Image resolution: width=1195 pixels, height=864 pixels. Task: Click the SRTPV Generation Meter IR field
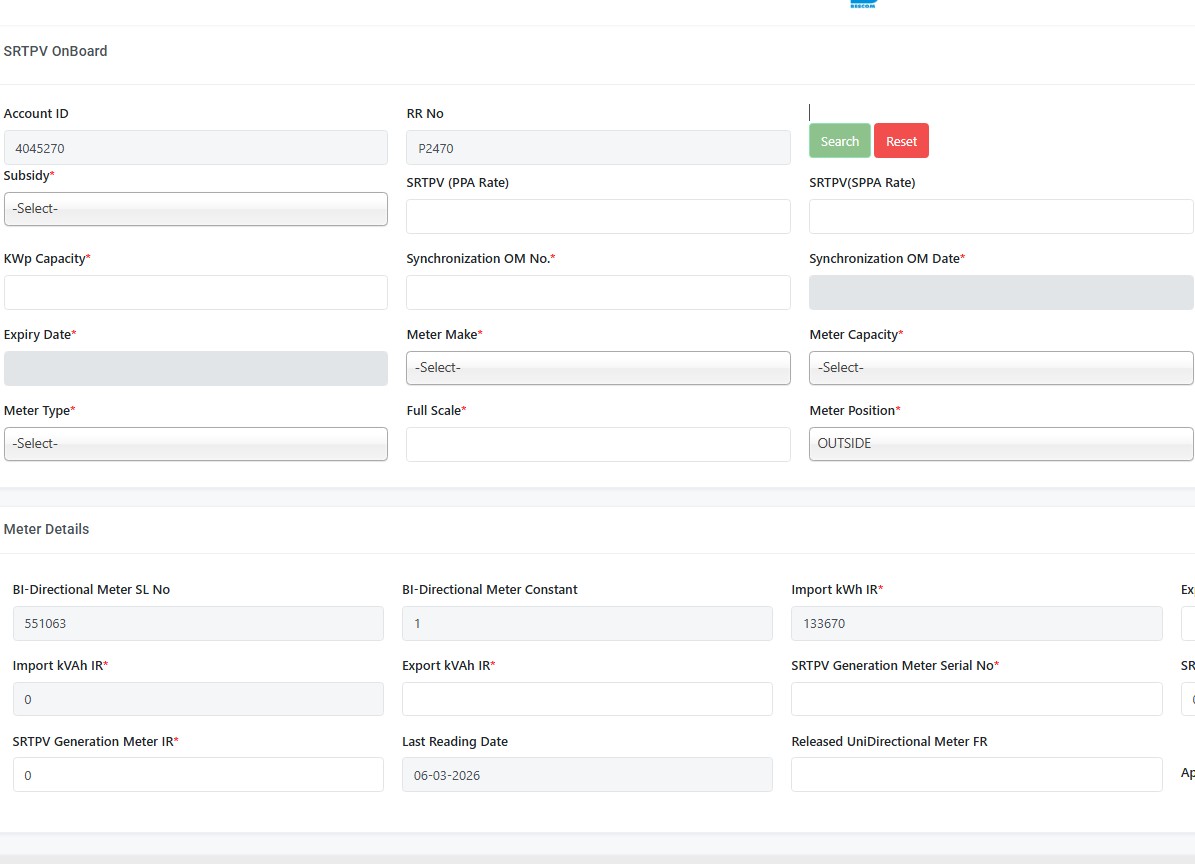click(198, 775)
